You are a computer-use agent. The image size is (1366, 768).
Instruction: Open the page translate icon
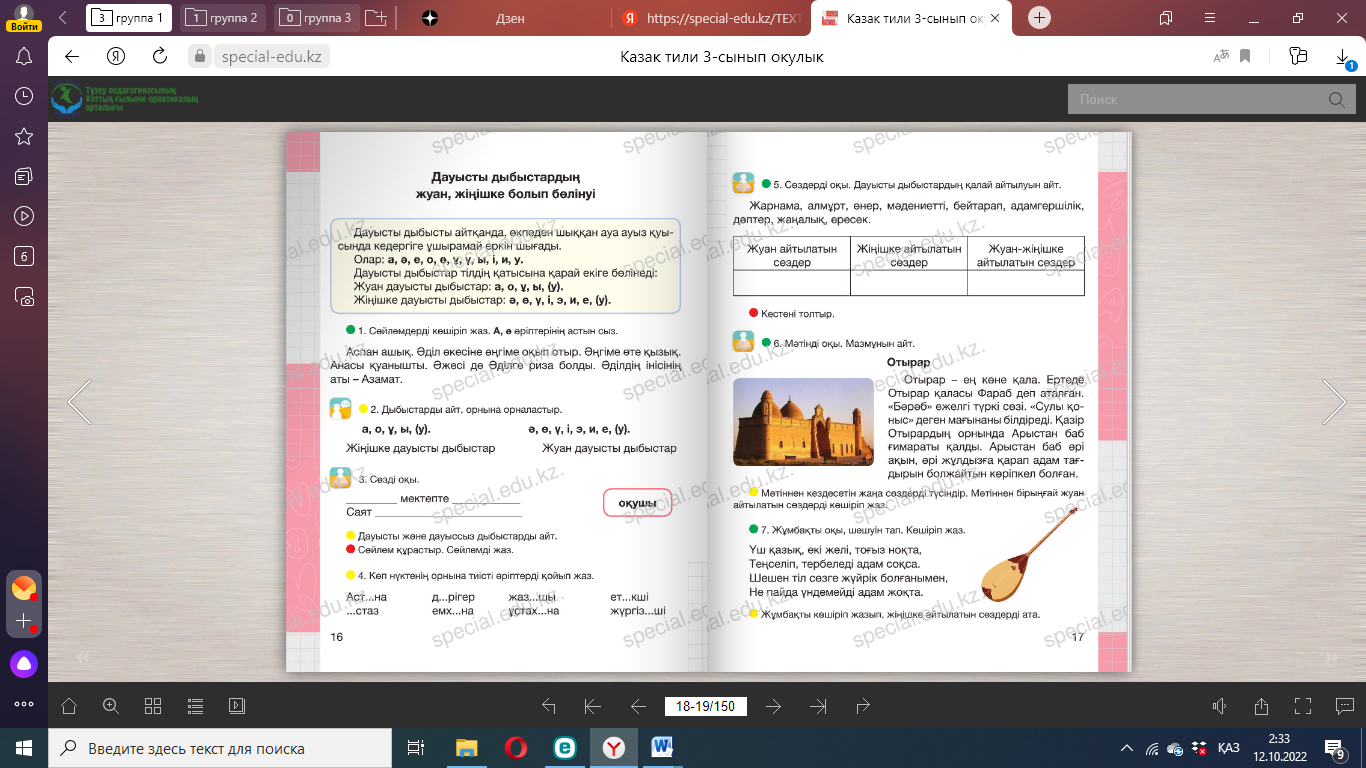[x=1221, y=57]
